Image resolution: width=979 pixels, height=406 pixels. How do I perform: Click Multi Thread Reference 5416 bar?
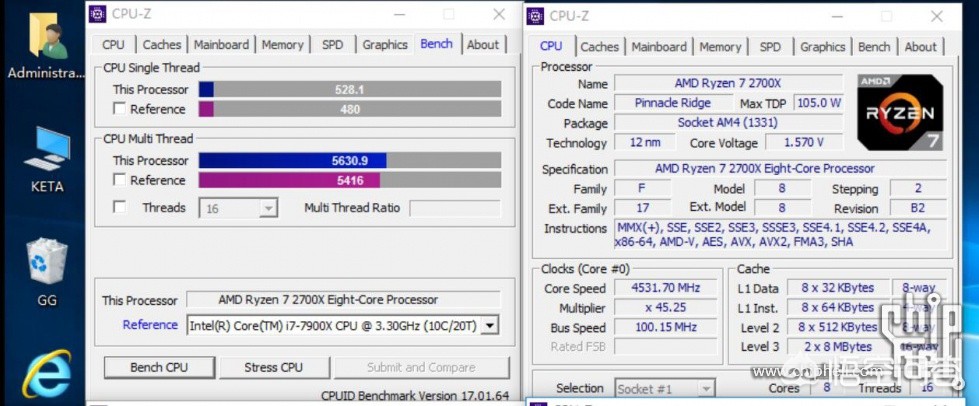tap(350, 181)
